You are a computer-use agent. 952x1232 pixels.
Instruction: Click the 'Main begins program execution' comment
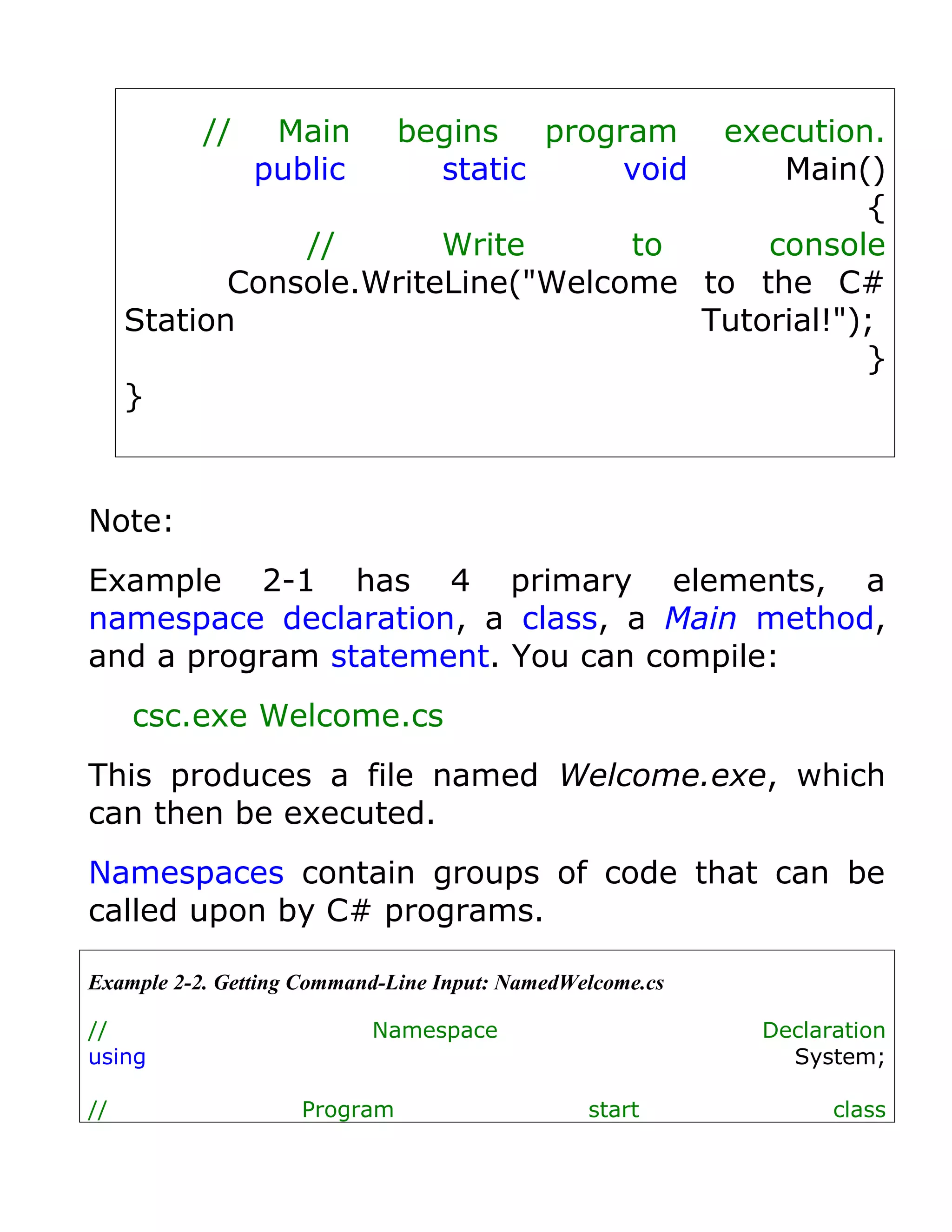coord(447,132)
